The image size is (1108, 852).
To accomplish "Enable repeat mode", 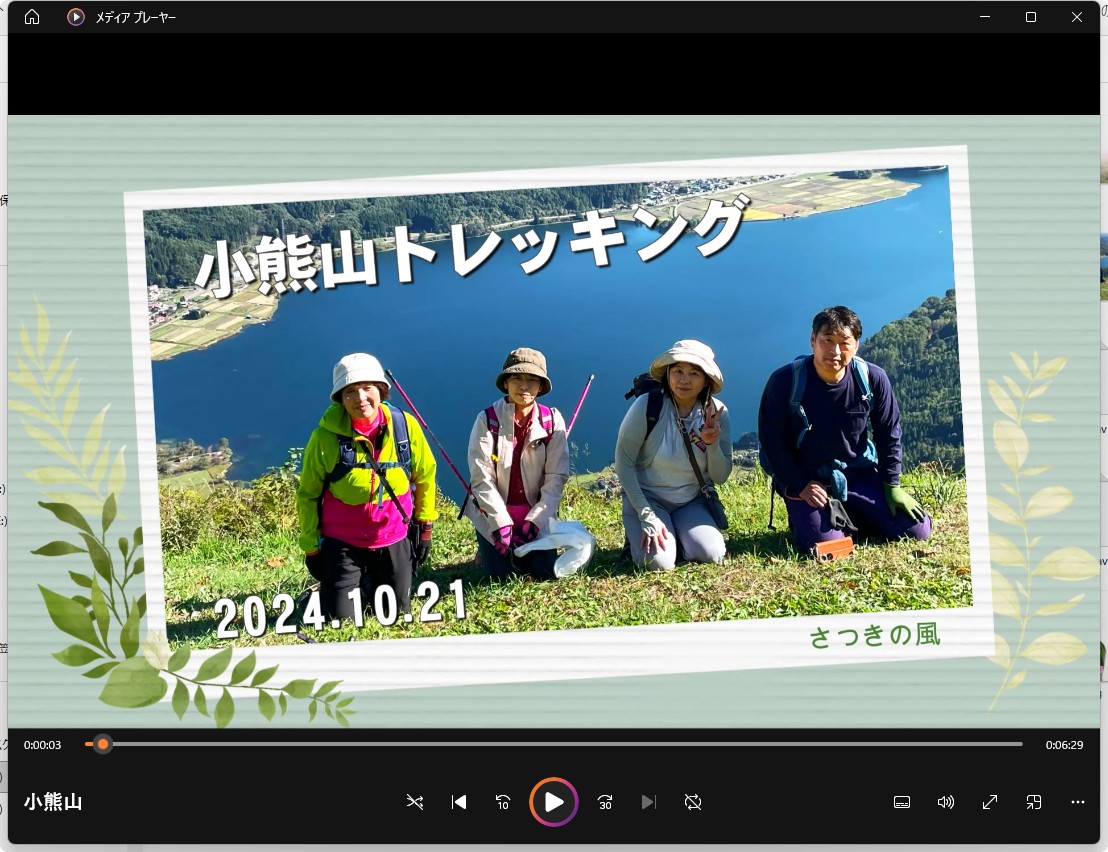I will point(693,802).
